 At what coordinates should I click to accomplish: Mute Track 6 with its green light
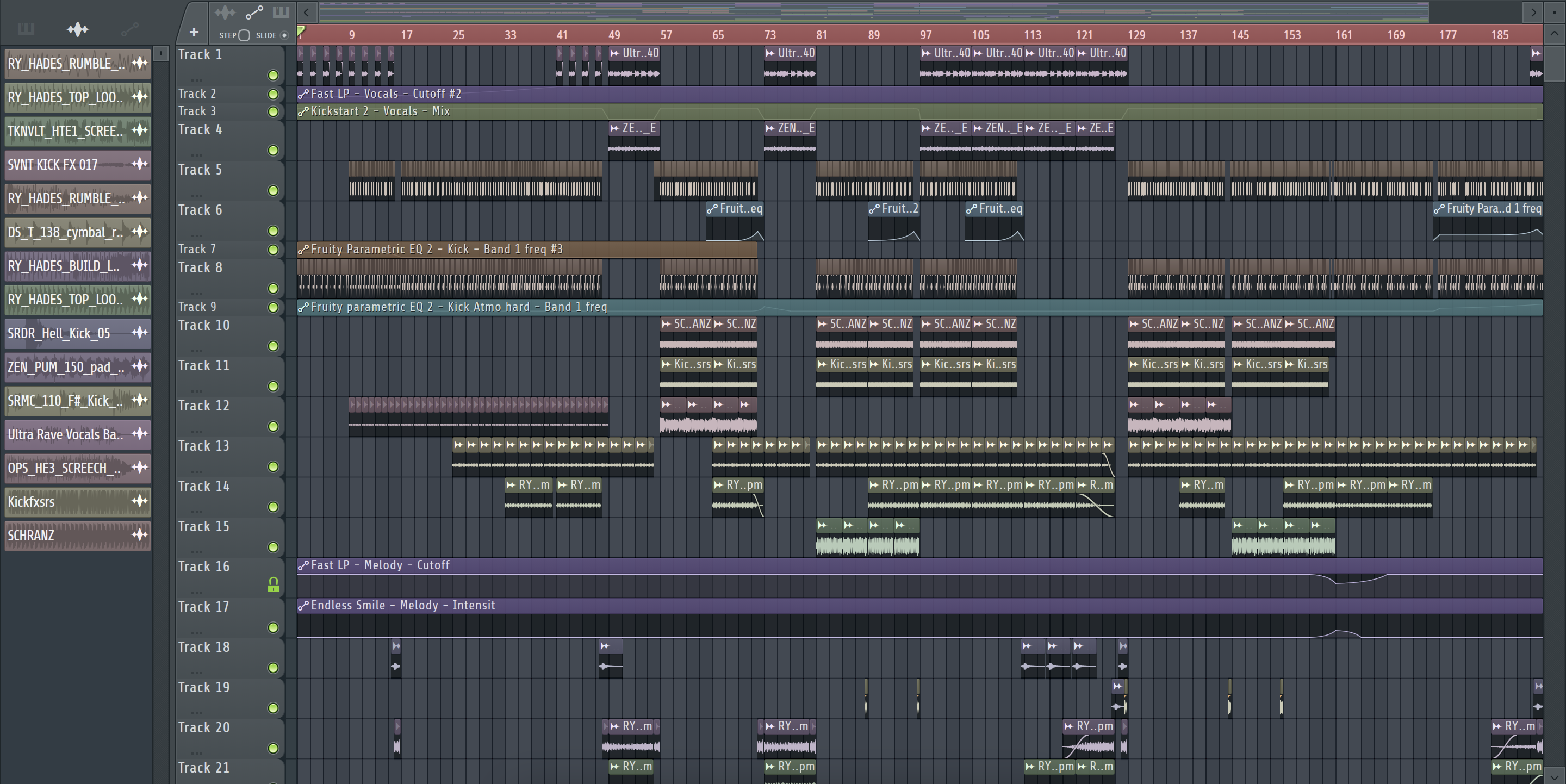273,231
